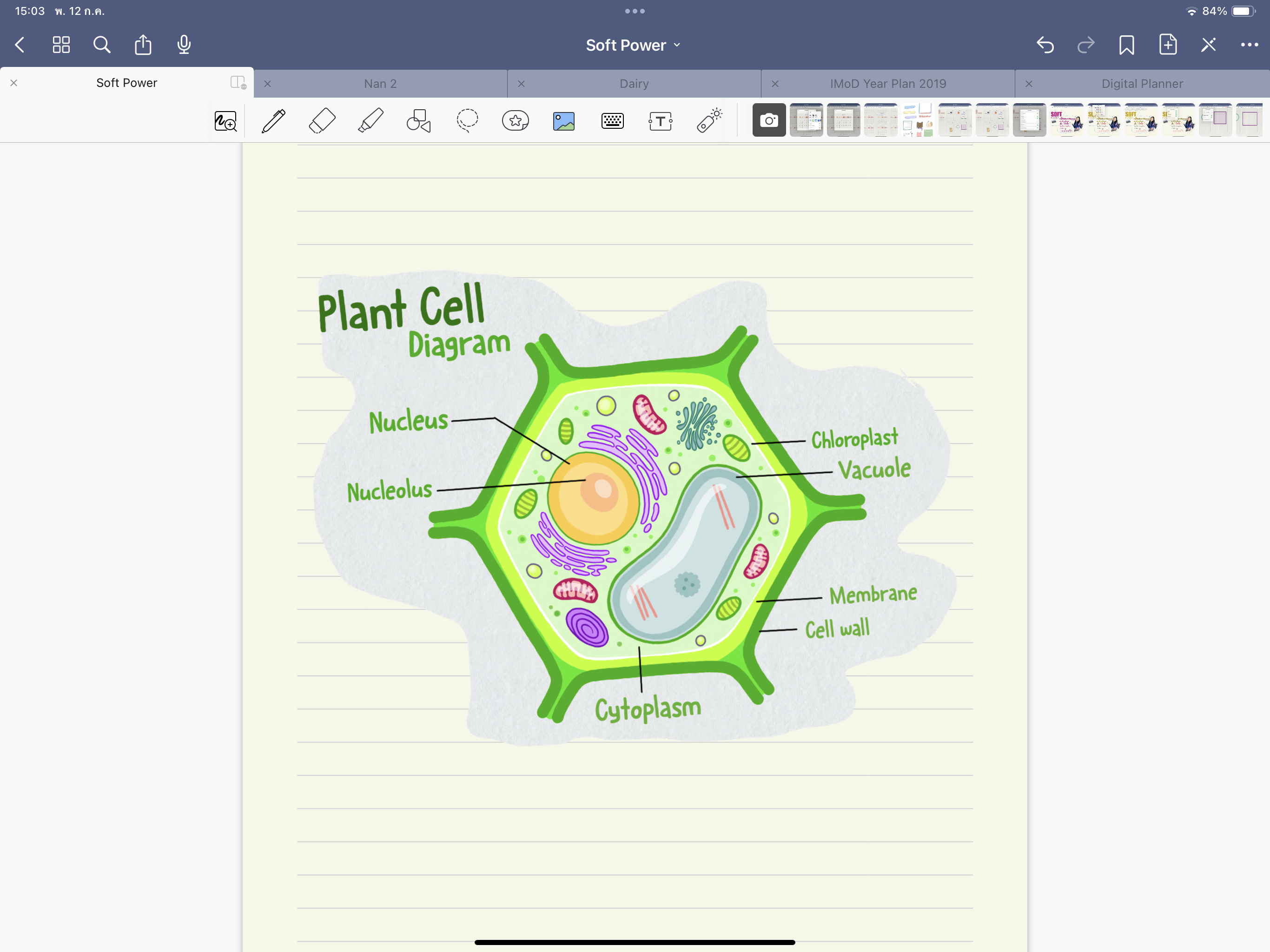Select the Eraser tool
The image size is (1270, 952).
(322, 121)
